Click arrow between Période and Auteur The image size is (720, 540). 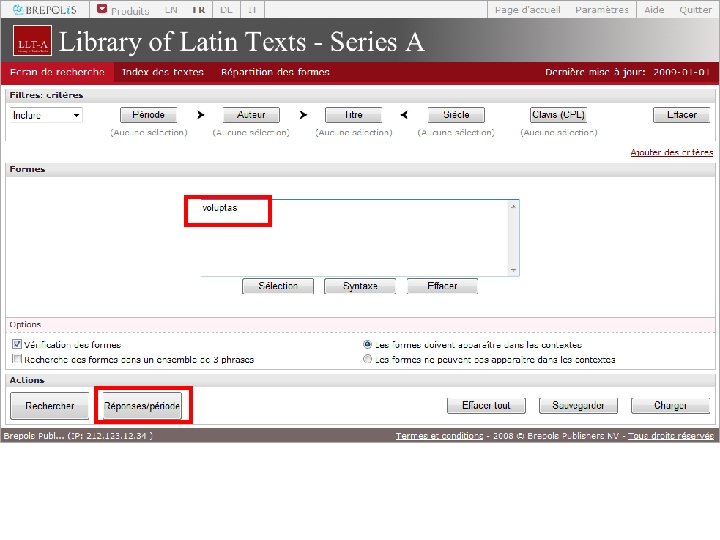(201, 115)
